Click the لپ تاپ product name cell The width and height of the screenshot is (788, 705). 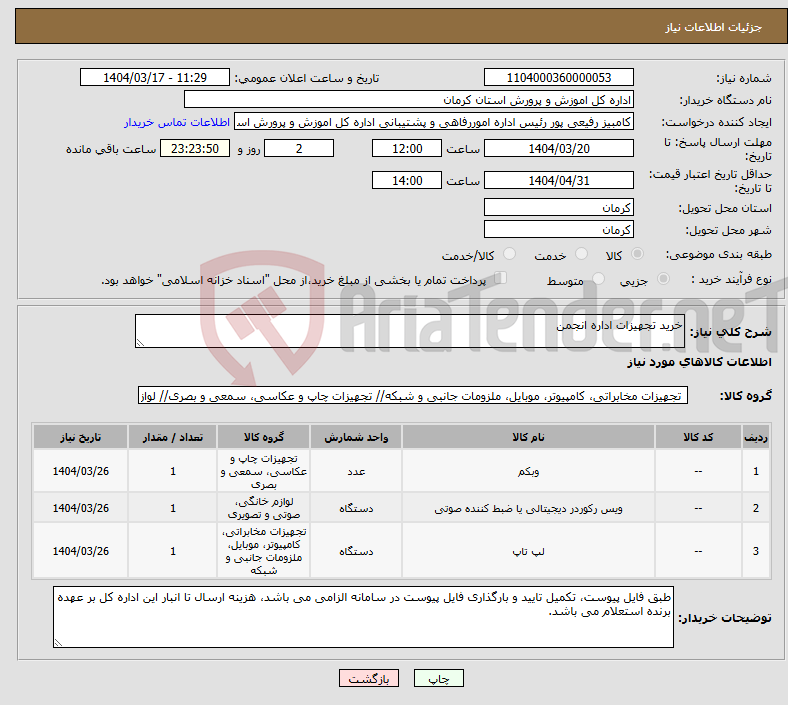click(528, 551)
